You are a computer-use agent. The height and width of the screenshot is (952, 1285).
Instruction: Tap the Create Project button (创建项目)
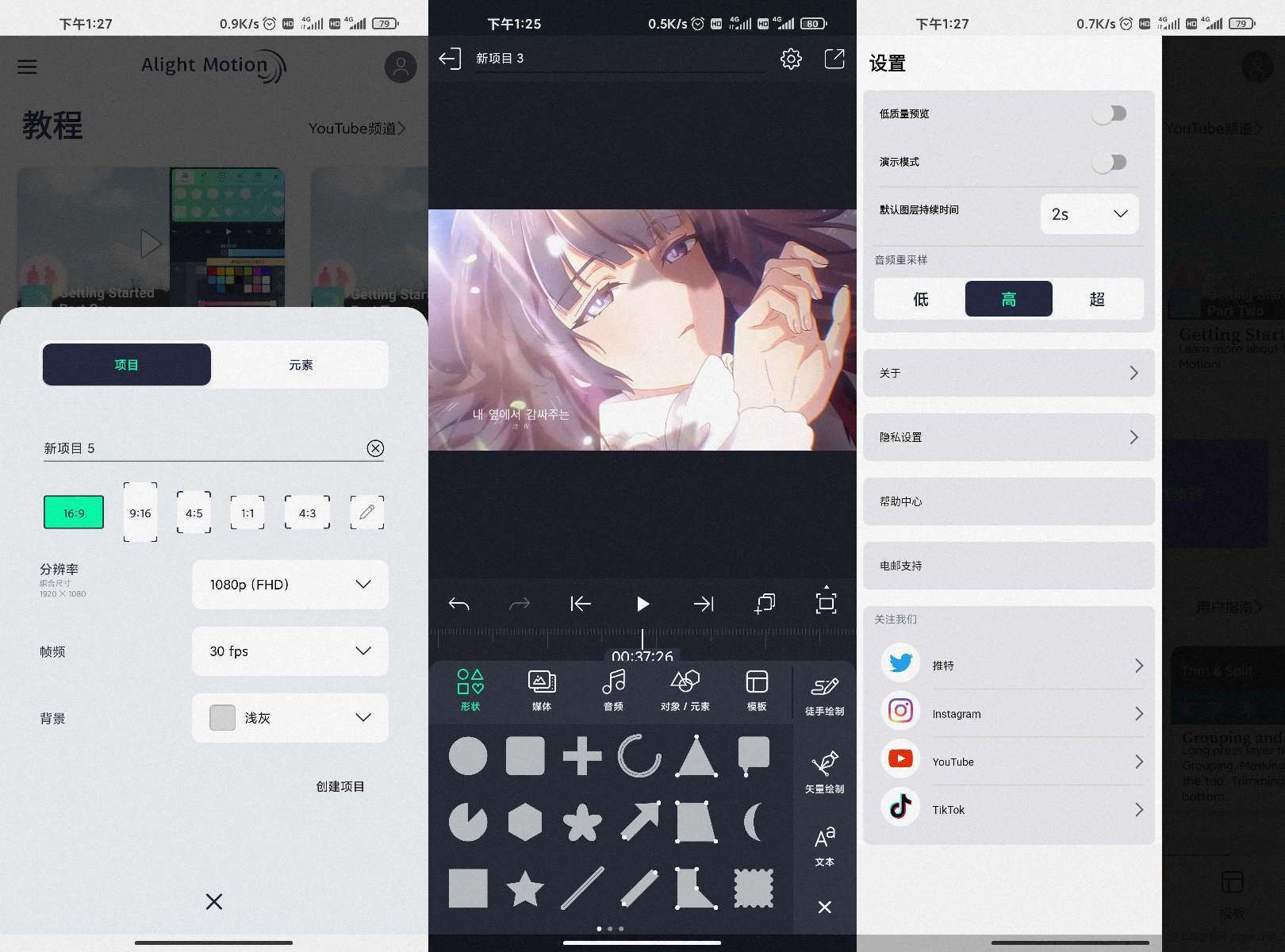point(340,786)
